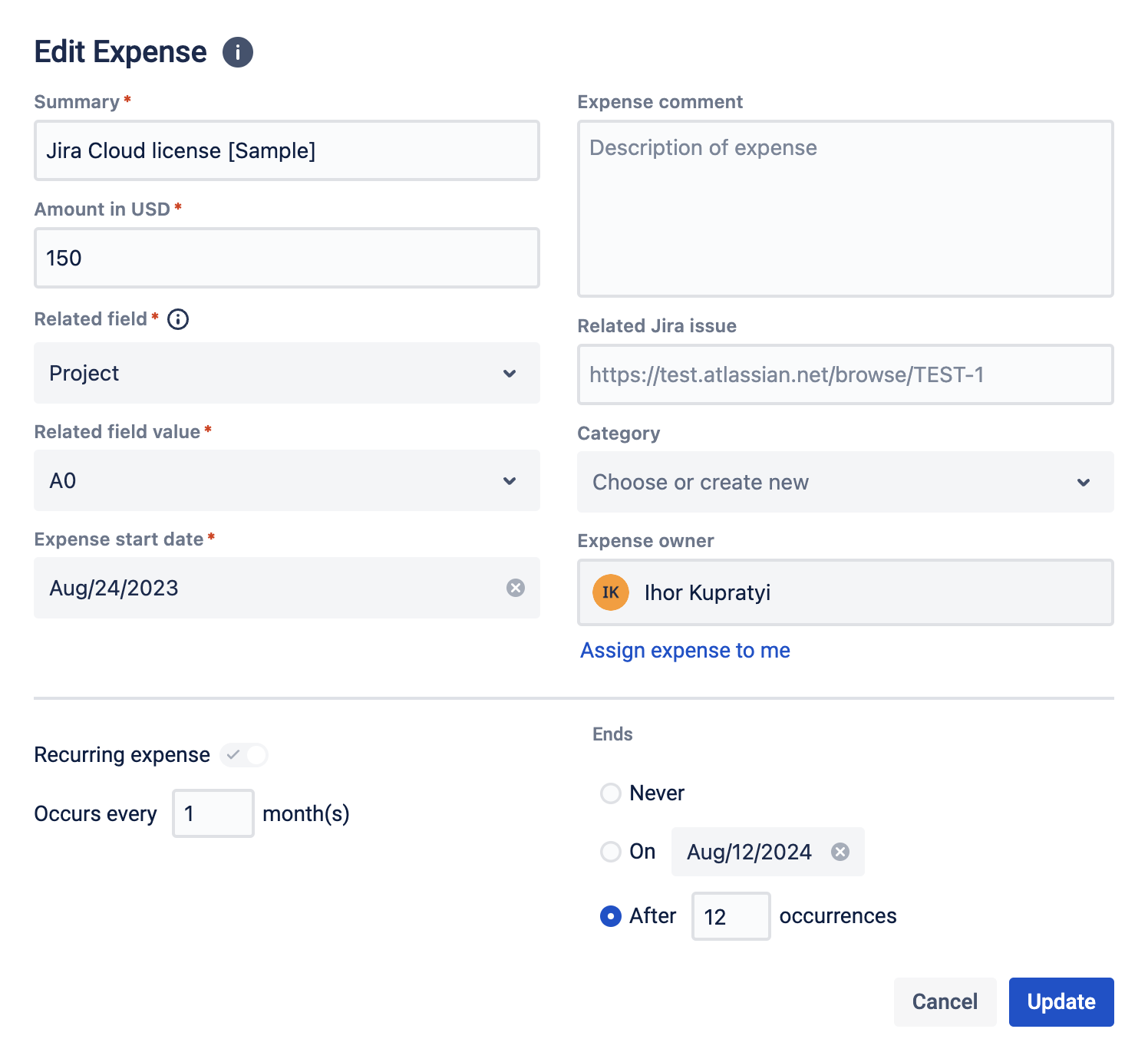This screenshot has width=1148, height=1062.
Task: Click the Related field info icon
Action: click(178, 319)
